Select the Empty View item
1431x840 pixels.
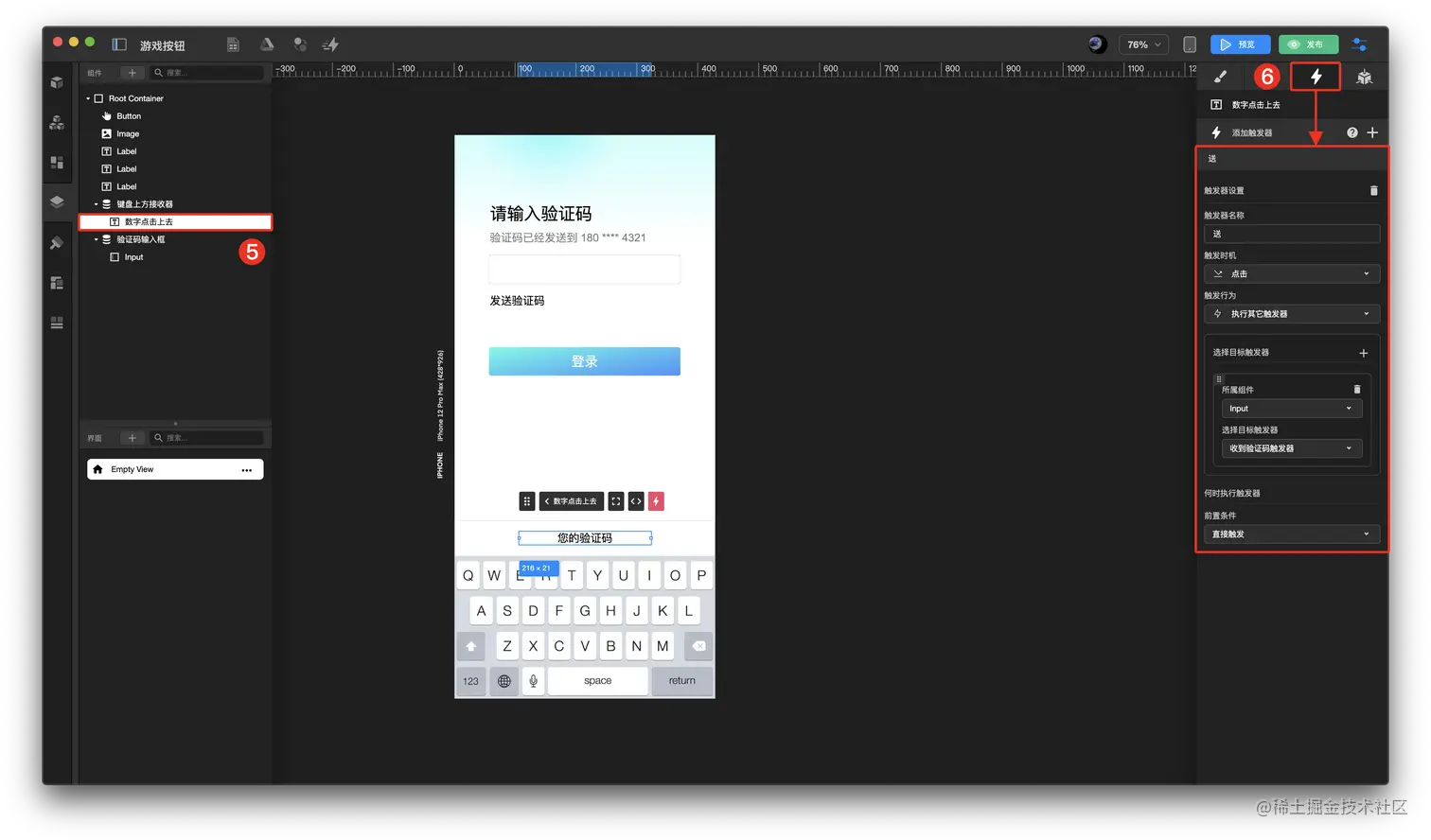[175, 469]
